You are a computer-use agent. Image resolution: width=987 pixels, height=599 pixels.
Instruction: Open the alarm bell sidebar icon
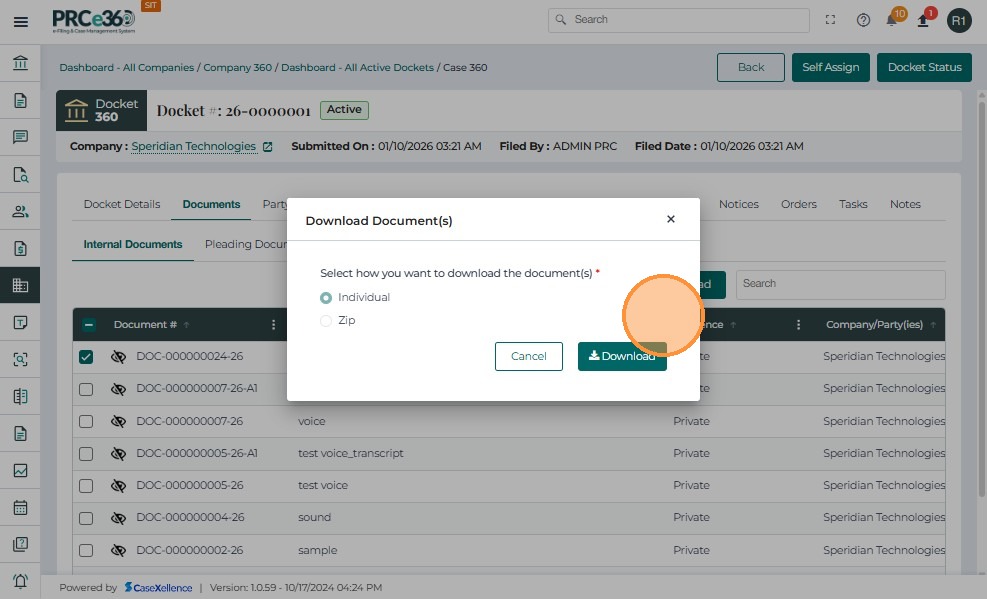click(20, 581)
